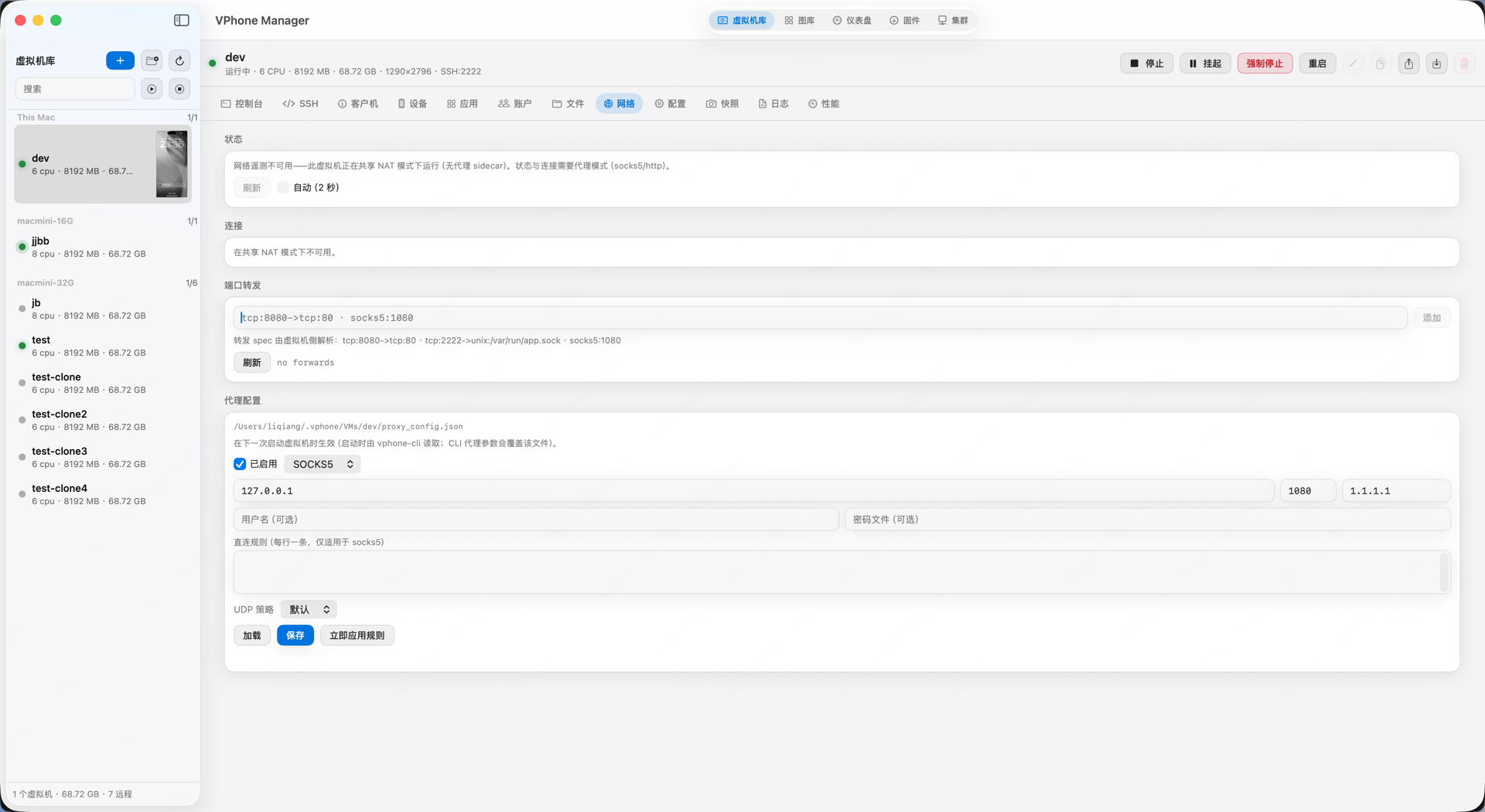Click 刷新 in the port forwarding section
The width and height of the screenshot is (1485, 812).
point(252,363)
